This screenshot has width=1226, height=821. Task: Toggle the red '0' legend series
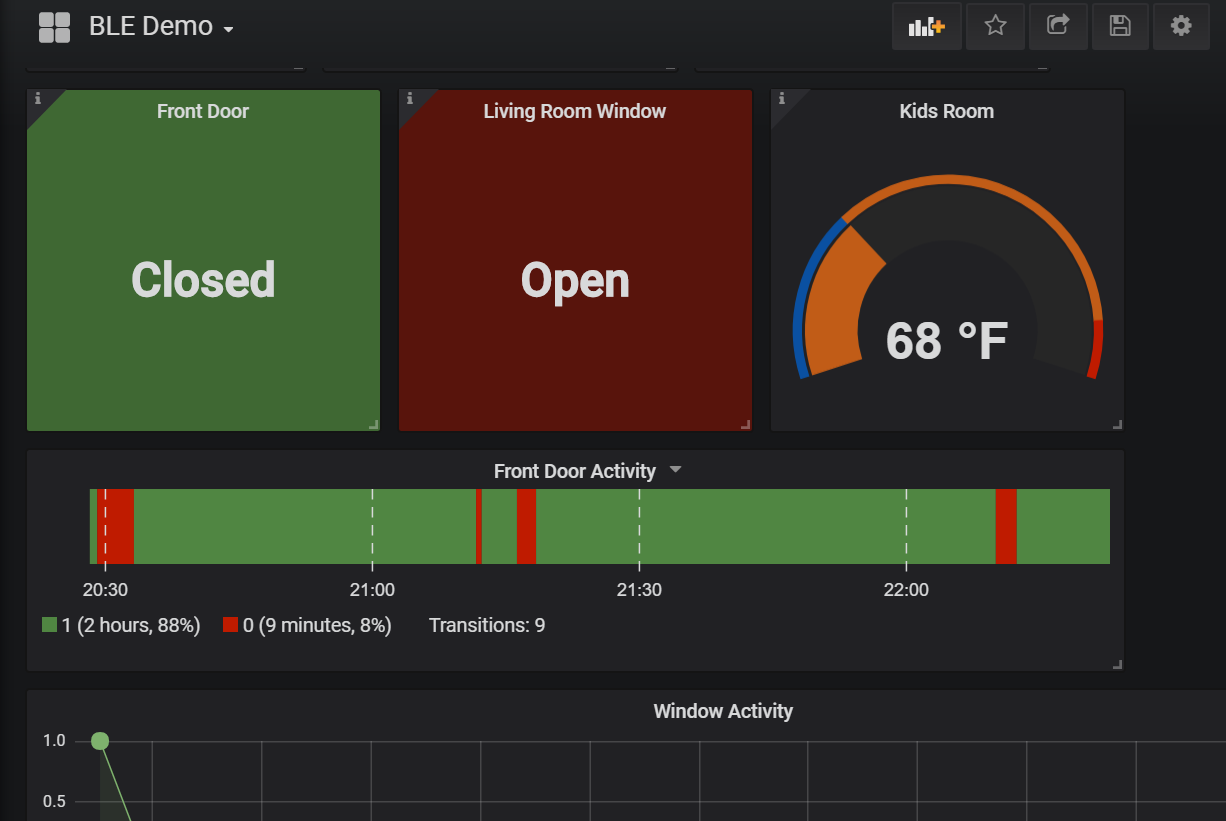[307, 625]
